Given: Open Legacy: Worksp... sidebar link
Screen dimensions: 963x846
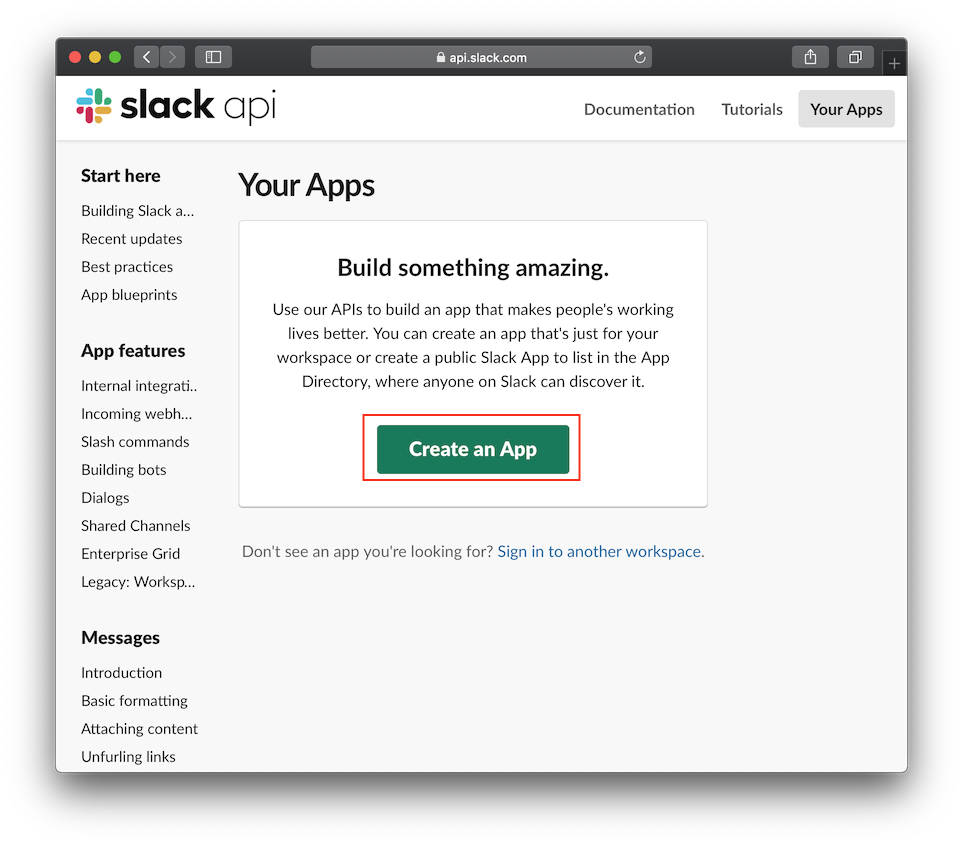Looking at the screenshot, I should coord(138,582).
